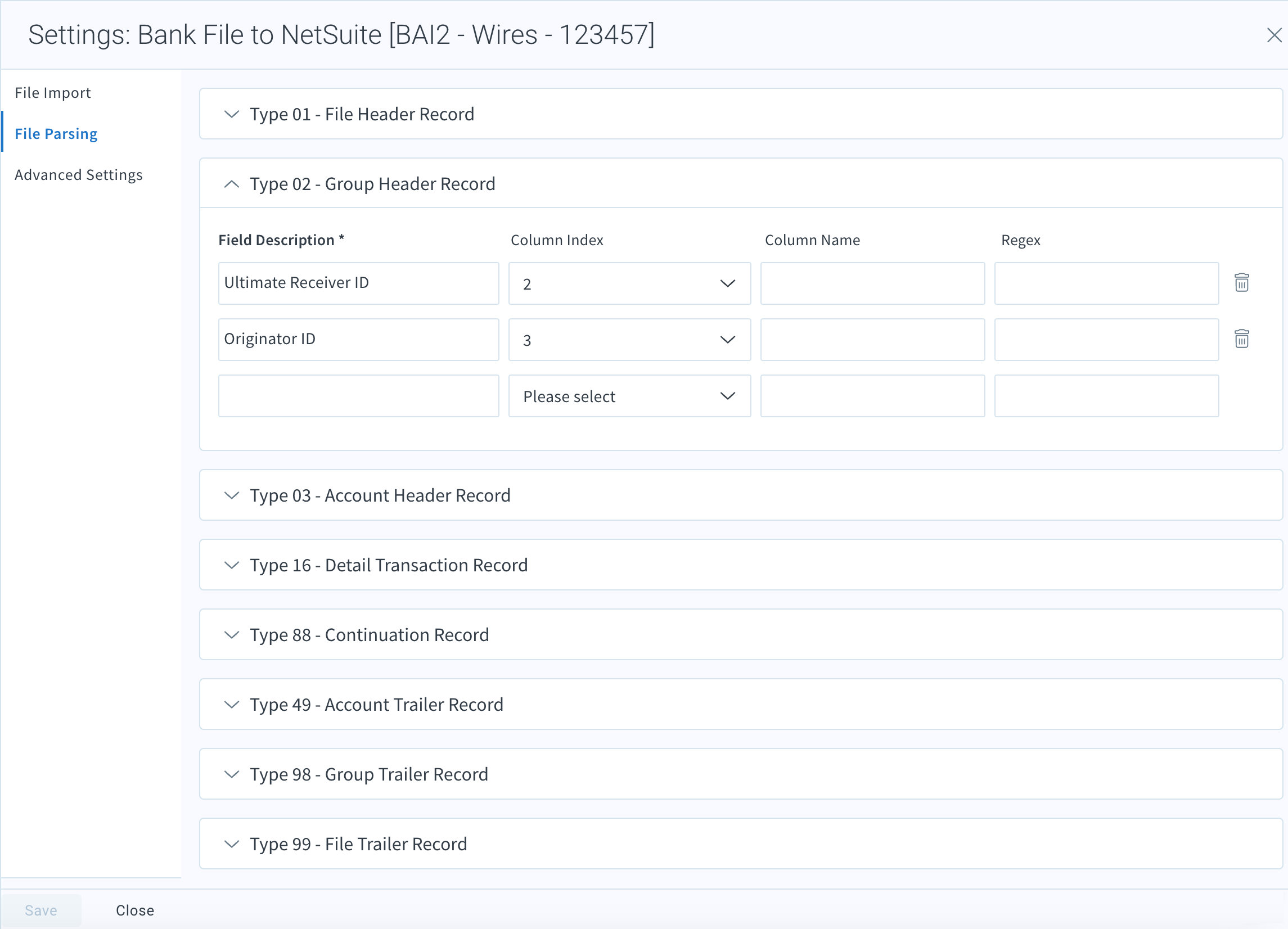The height and width of the screenshot is (929, 1288).
Task: Click the Save button
Action: [x=40, y=910]
